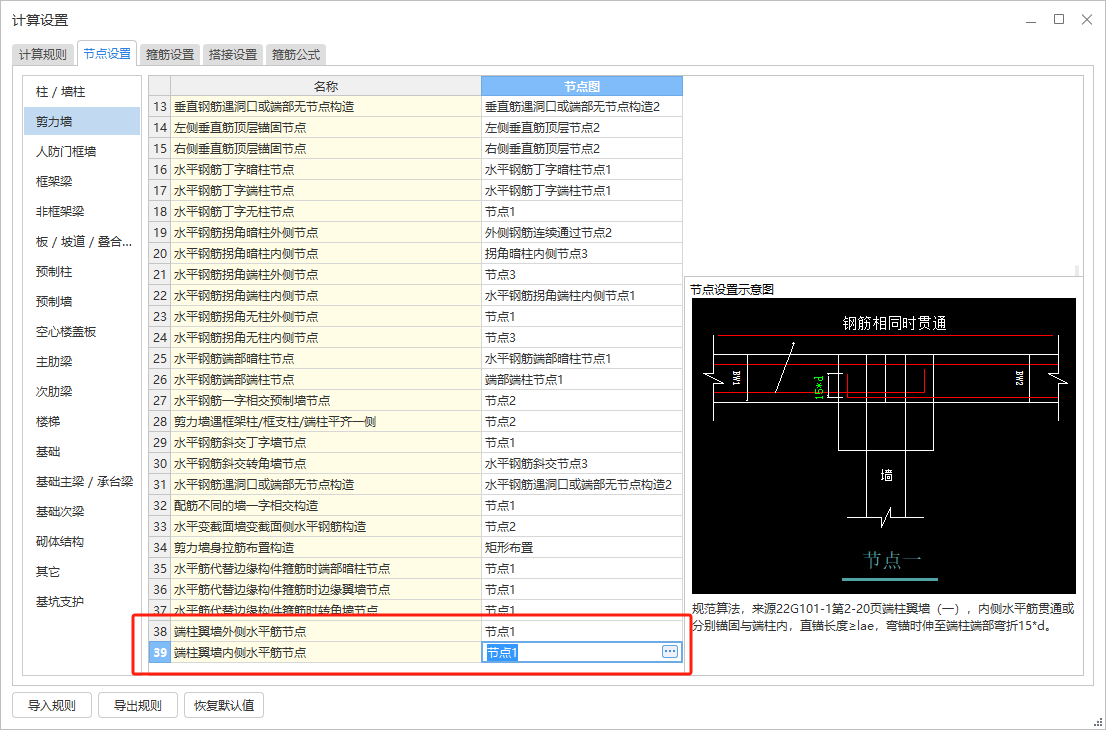Click the 名称 column header
Viewport: 1106px width, 730px height.
326,86
